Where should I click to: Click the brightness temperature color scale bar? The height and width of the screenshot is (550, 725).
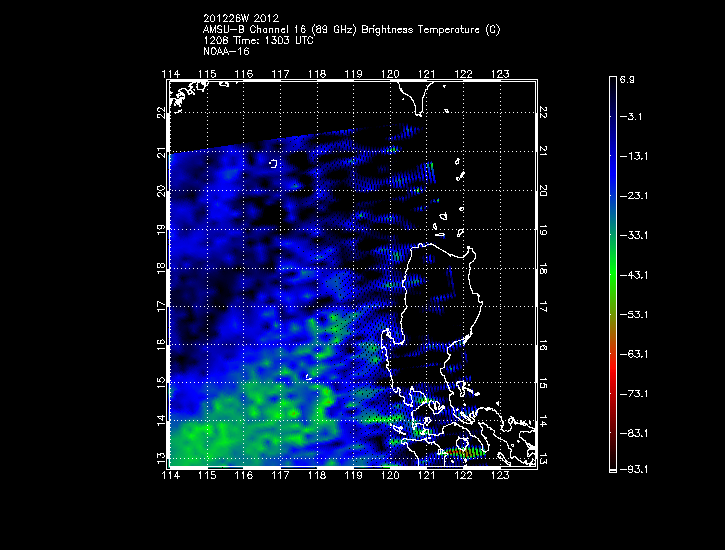click(x=613, y=275)
